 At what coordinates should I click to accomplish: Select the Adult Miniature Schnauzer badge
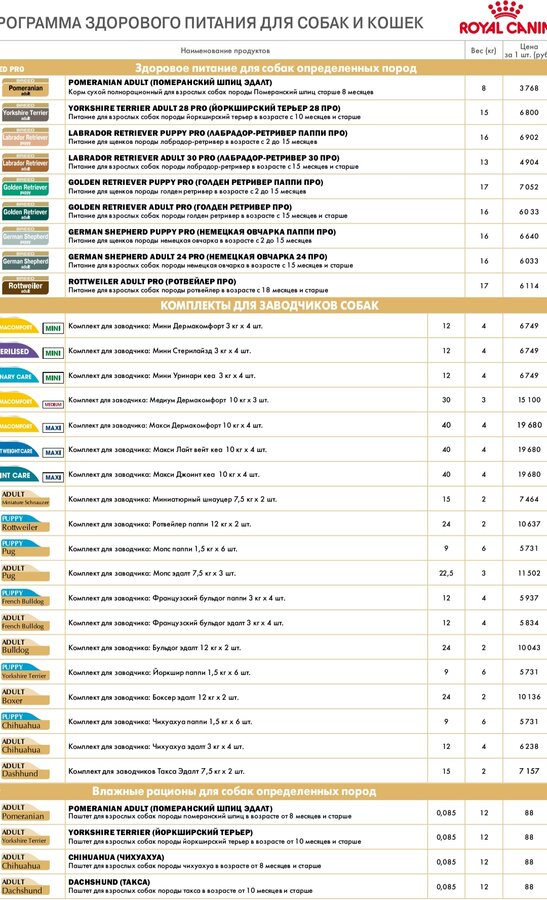pos(25,498)
